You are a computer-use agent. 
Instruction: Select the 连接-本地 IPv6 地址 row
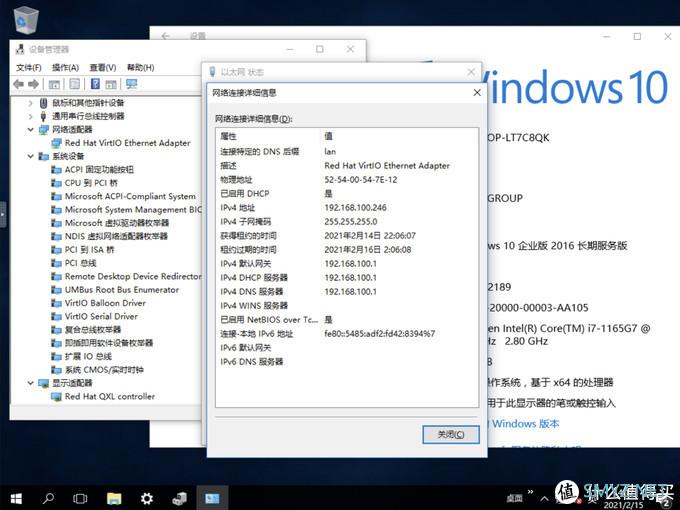(347, 333)
